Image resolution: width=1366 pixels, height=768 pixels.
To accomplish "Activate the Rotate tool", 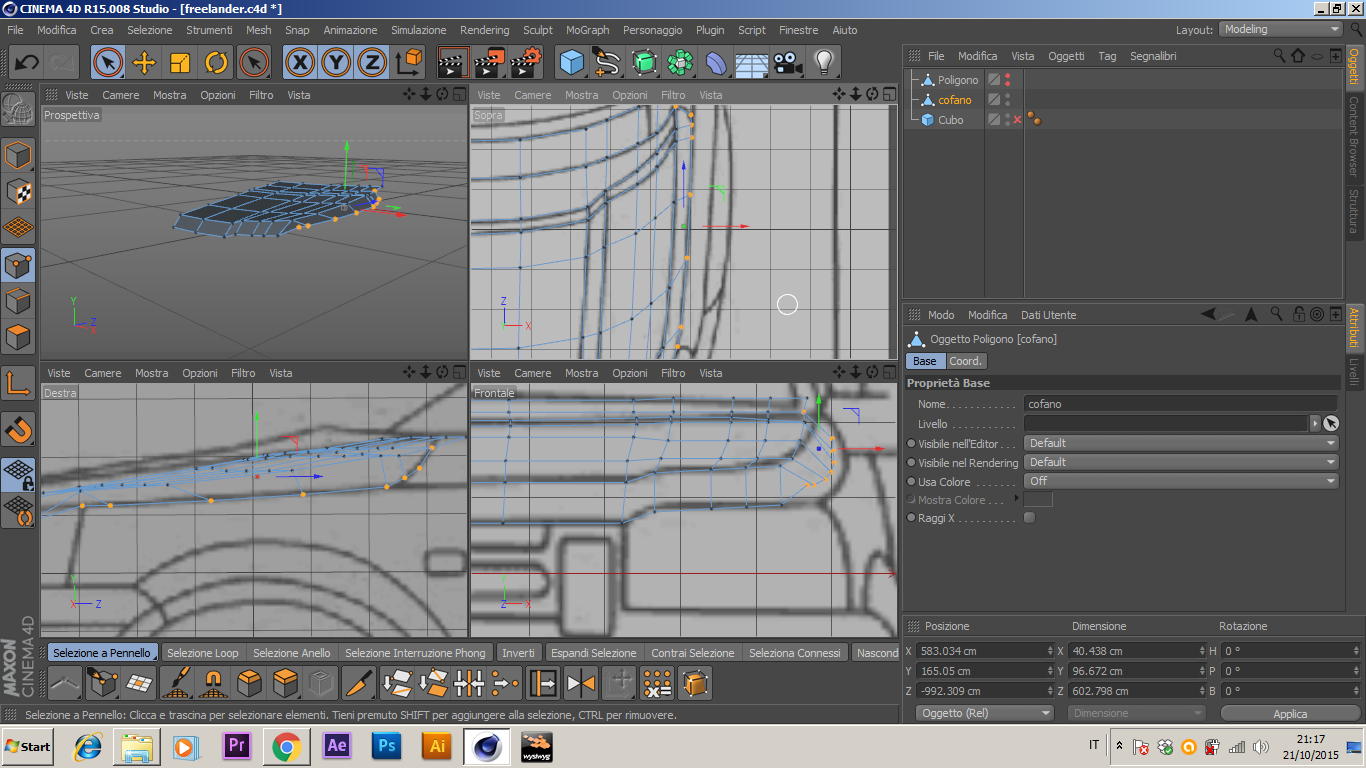I will click(x=216, y=63).
